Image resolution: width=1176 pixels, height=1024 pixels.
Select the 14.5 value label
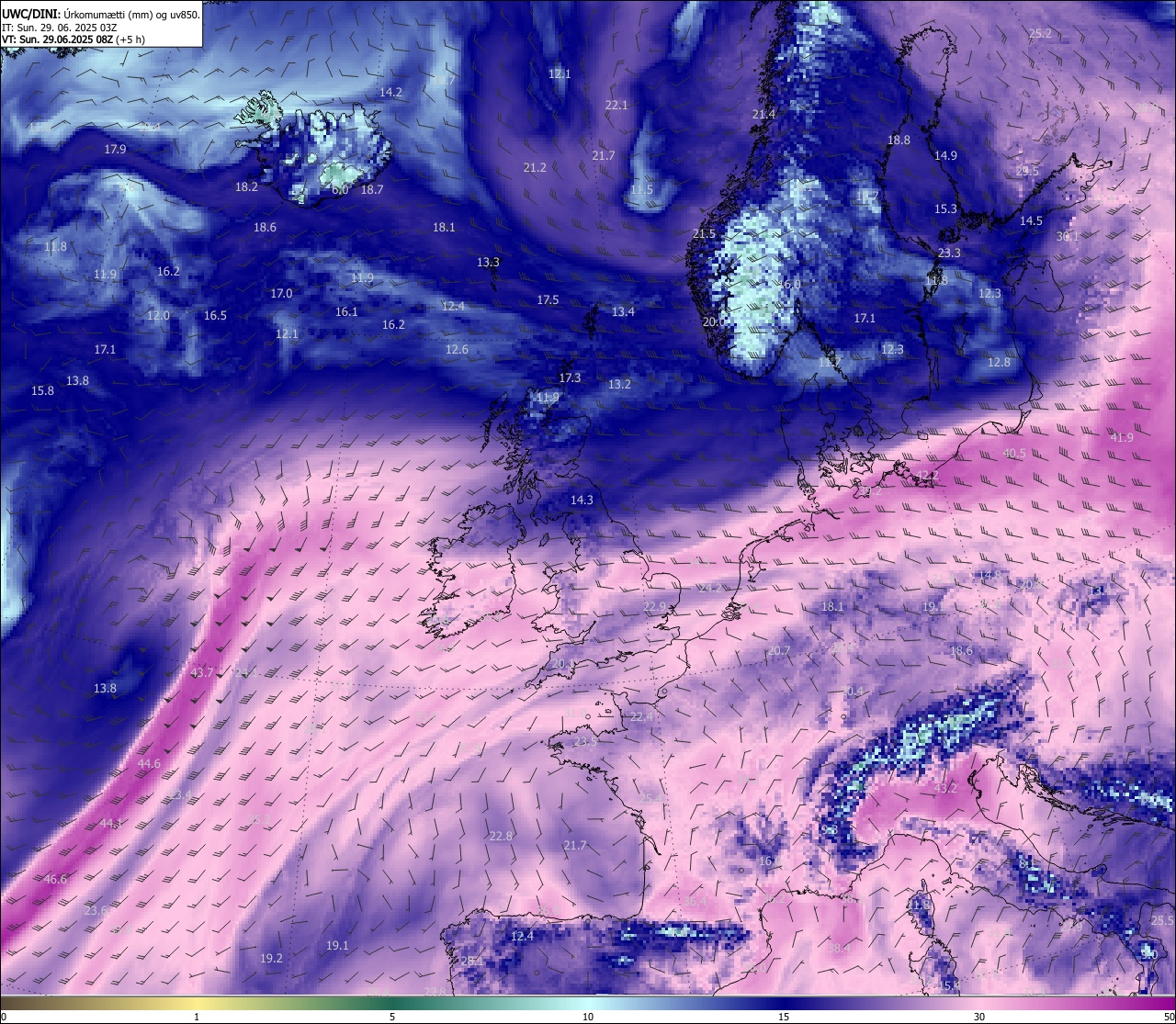coord(1031,221)
